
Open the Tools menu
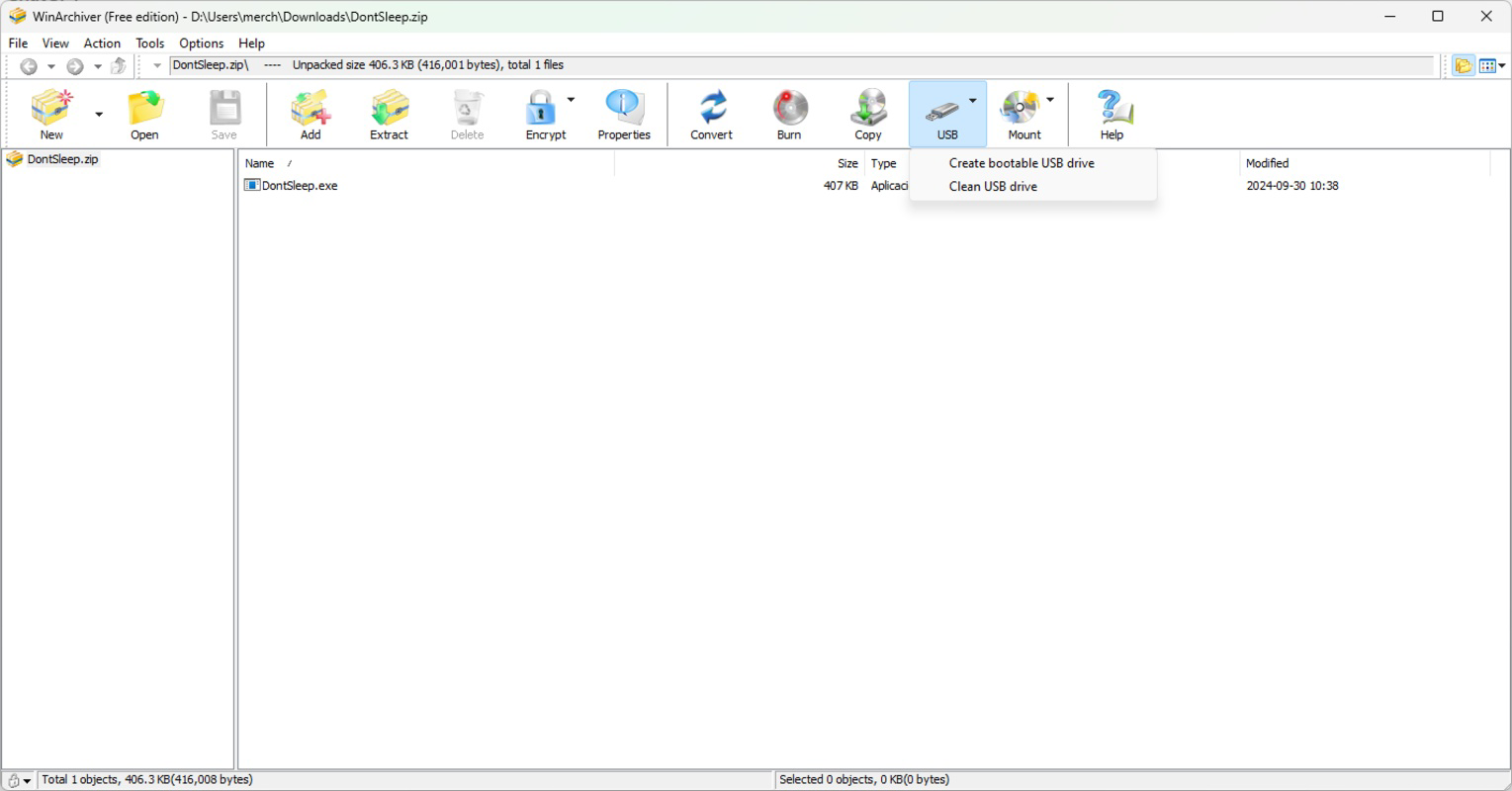[150, 44]
